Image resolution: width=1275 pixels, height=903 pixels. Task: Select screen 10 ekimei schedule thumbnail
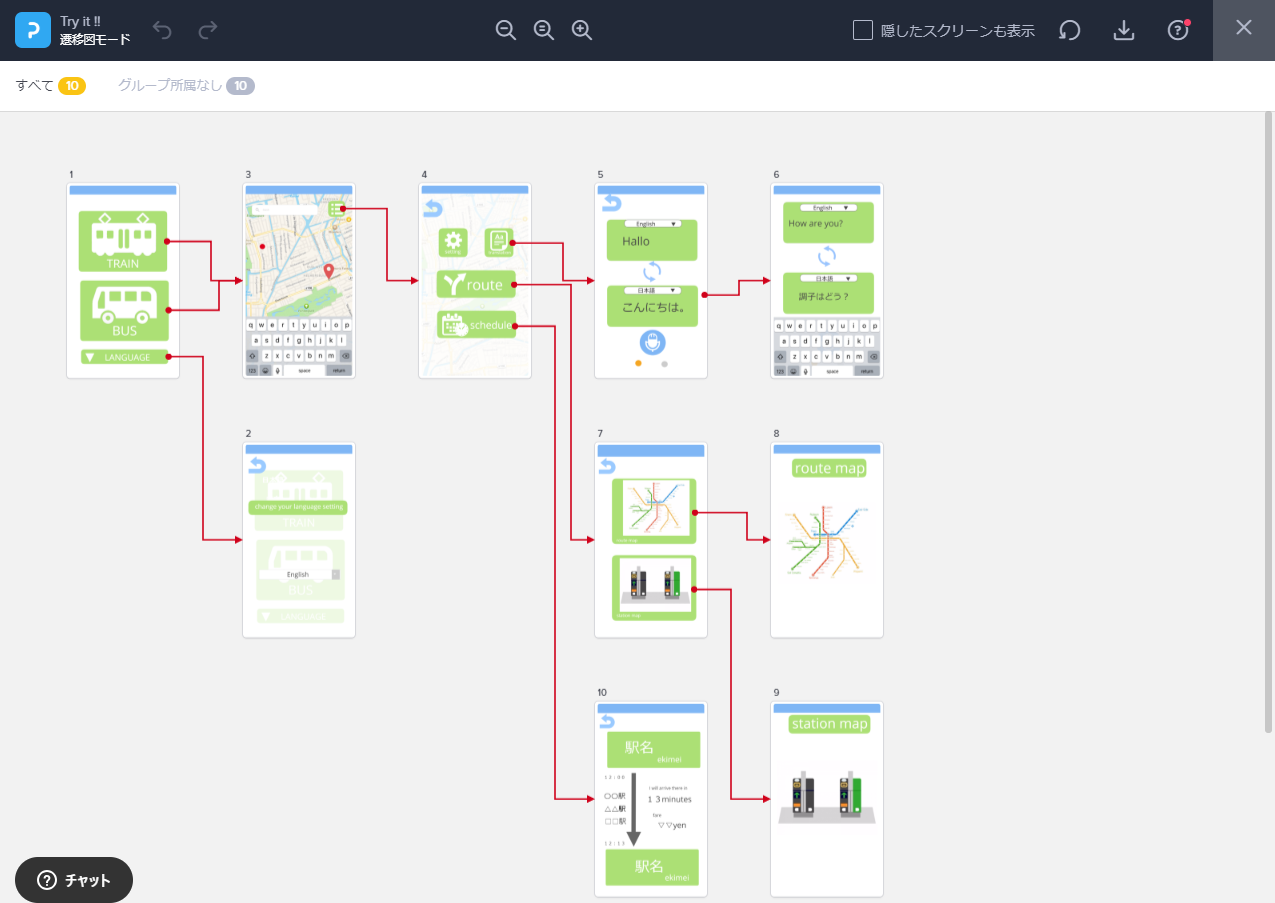point(651,799)
